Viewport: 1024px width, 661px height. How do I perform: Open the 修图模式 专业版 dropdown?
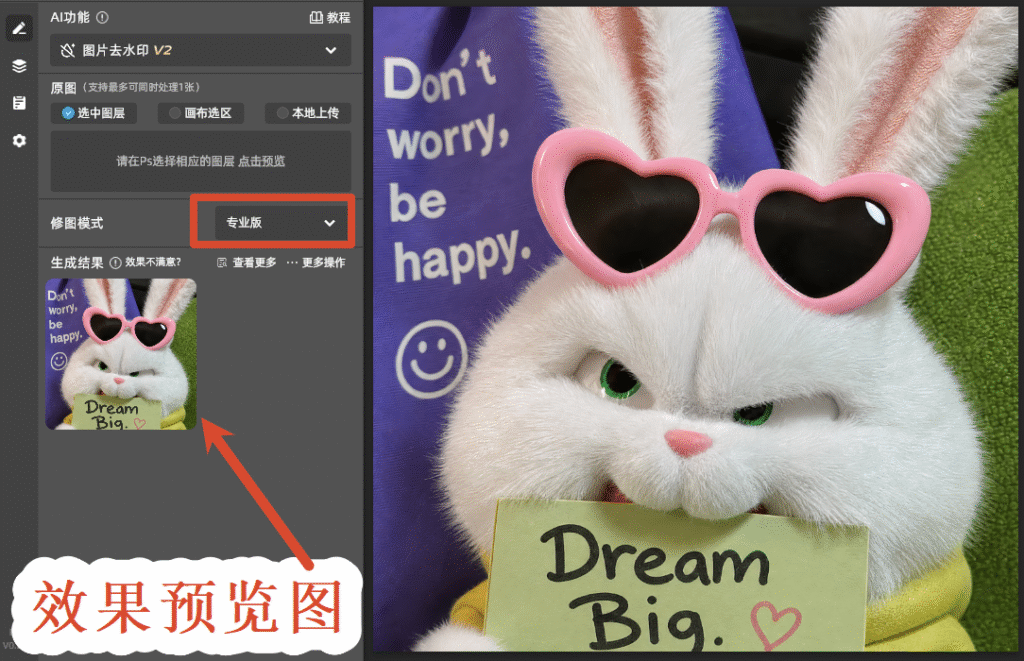pos(280,223)
